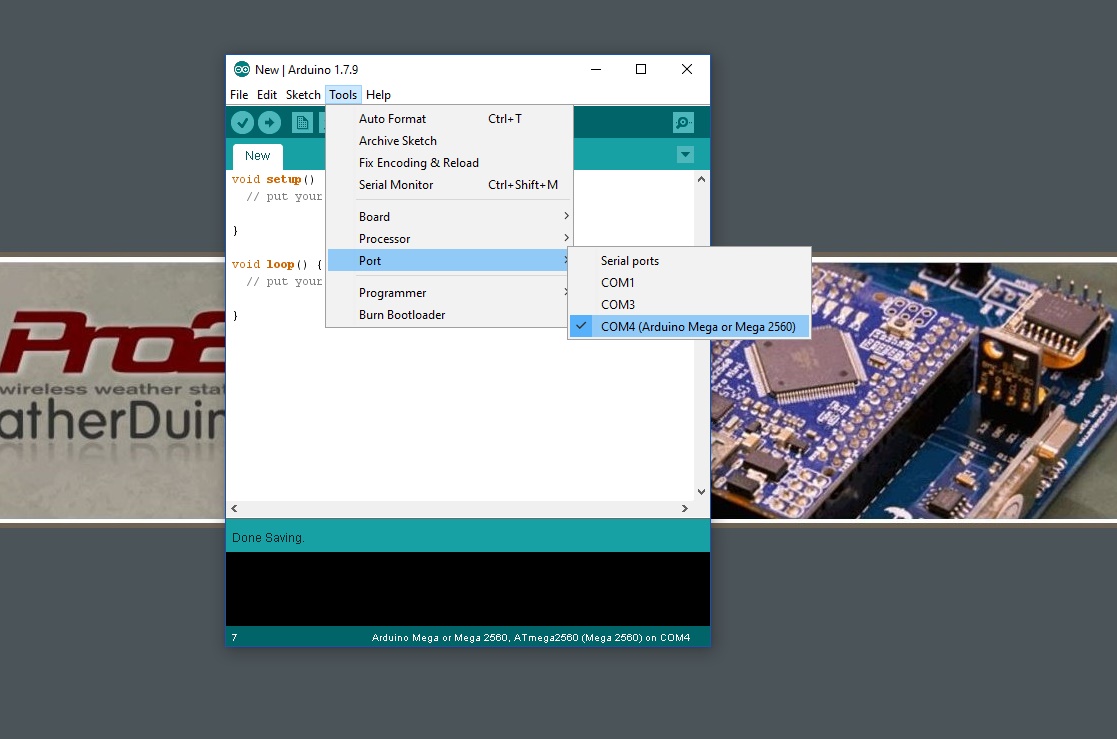Choose COM3 from the port list
The height and width of the screenshot is (739, 1117).
click(617, 305)
